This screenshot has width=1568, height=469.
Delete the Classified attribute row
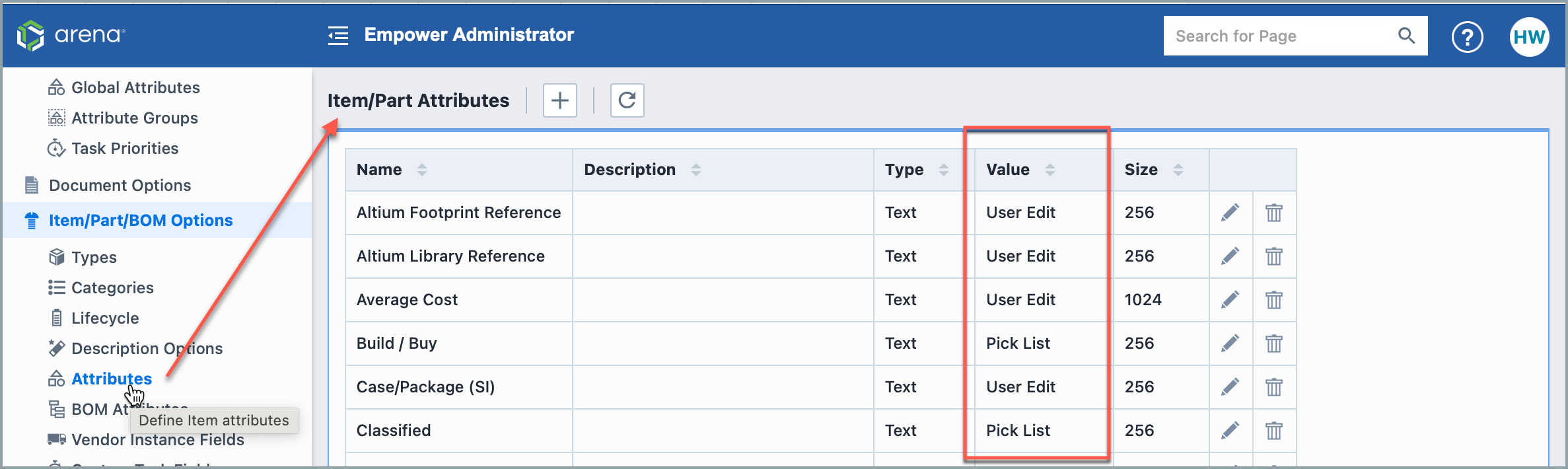[1273, 431]
